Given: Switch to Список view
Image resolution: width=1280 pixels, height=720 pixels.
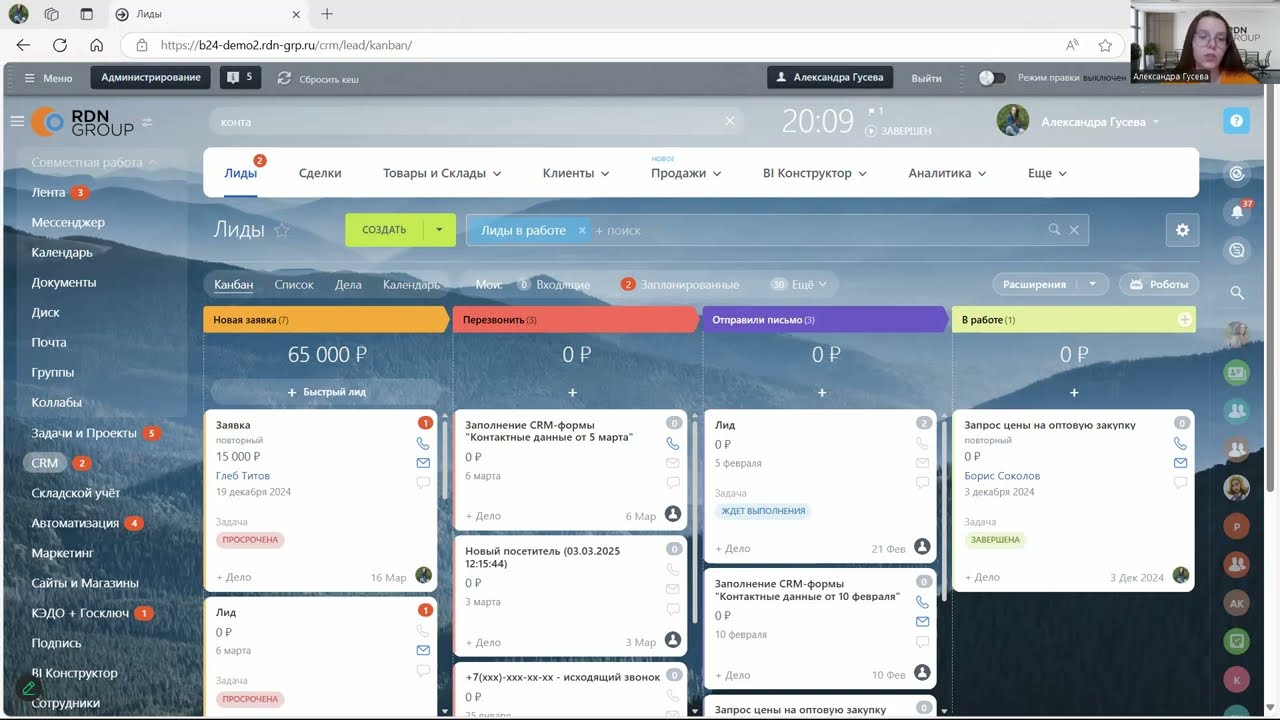Looking at the screenshot, I should (294, 284).
